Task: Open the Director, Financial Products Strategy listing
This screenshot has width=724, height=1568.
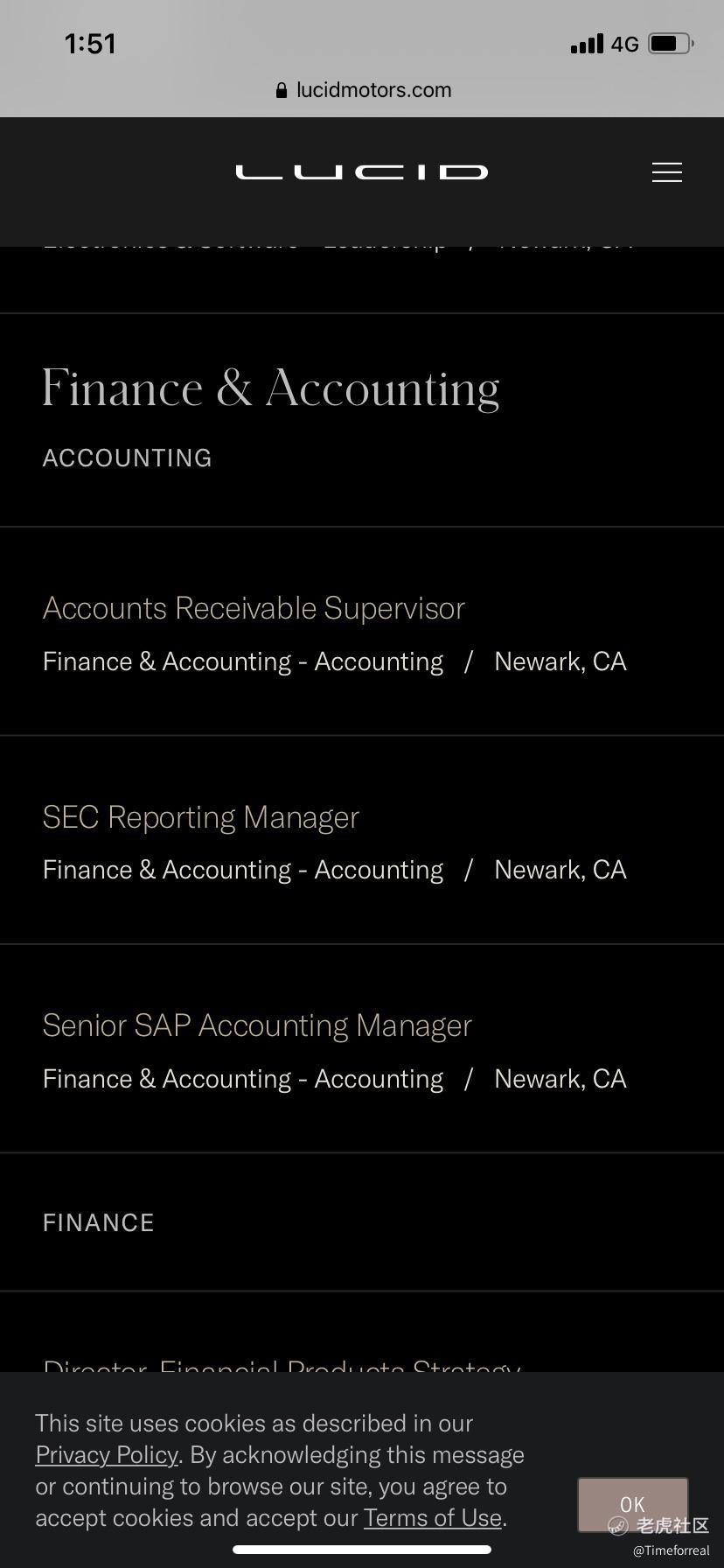Action: (282, 1365)
